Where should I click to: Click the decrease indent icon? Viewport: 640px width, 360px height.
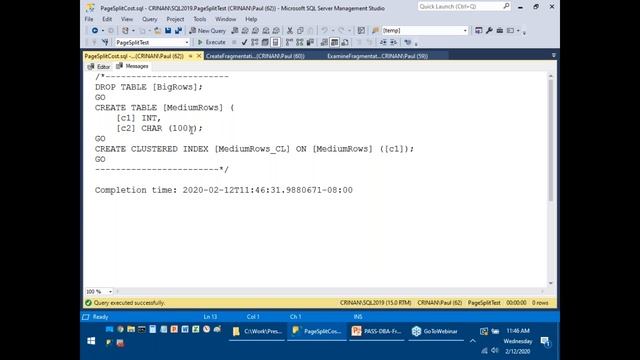coord(383,42)
